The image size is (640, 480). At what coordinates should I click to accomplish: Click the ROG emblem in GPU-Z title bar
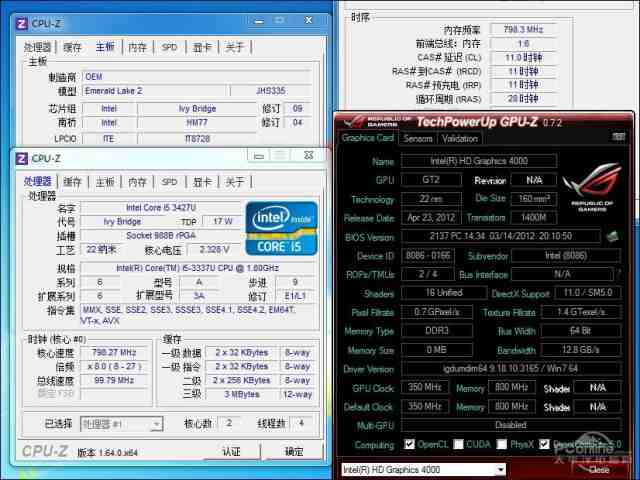pyautogui.click(x=353, y=122)
